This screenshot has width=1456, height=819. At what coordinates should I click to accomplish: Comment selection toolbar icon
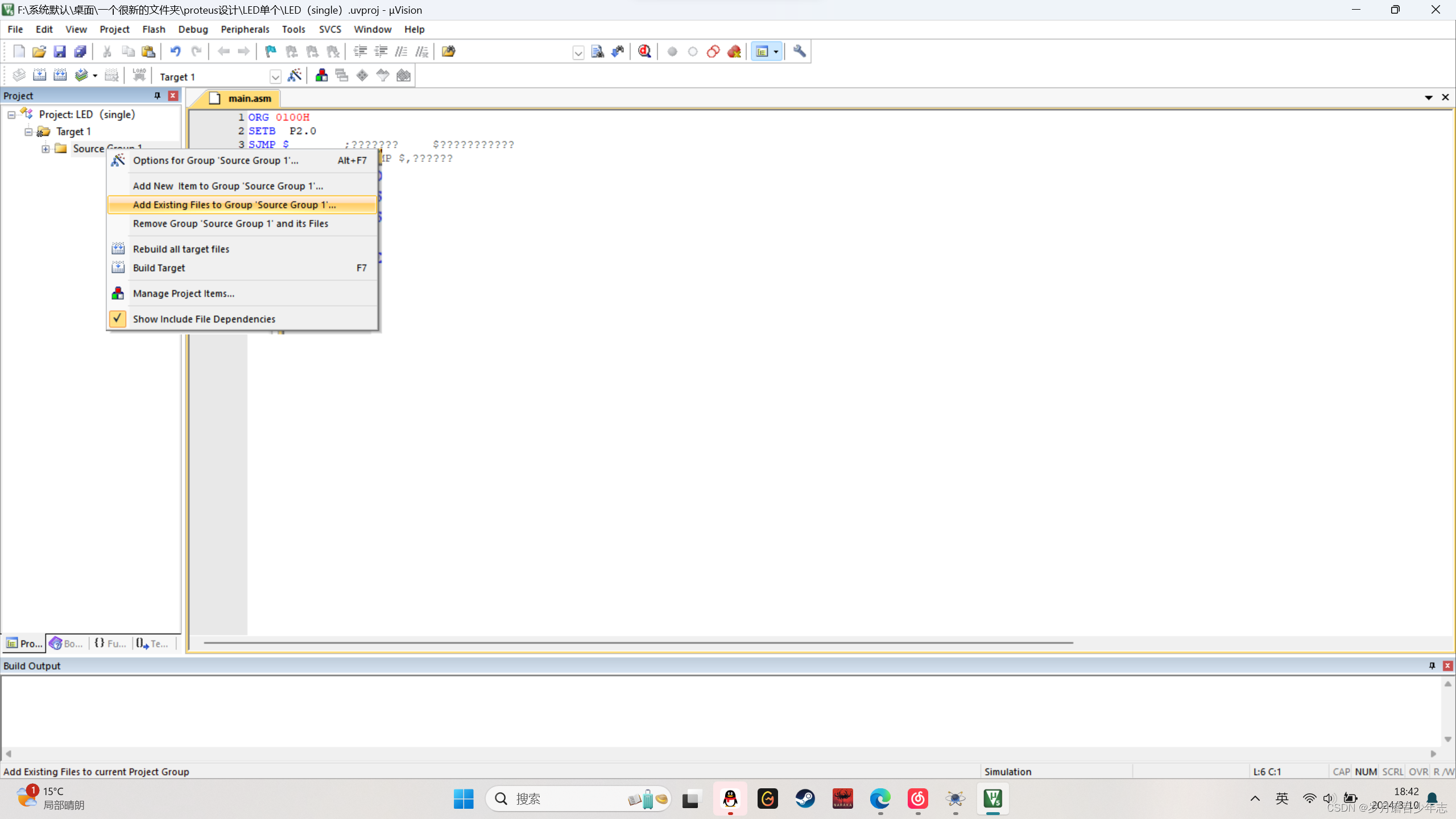tap(401, 52)
